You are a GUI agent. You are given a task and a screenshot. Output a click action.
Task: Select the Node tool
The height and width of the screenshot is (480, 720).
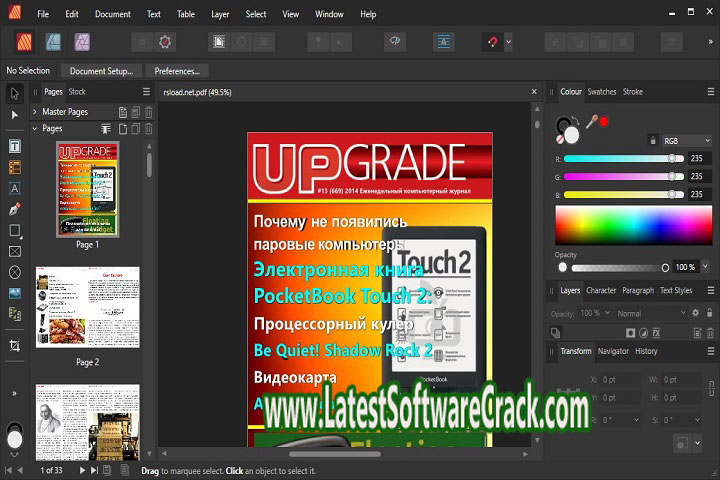click(15, 115)
